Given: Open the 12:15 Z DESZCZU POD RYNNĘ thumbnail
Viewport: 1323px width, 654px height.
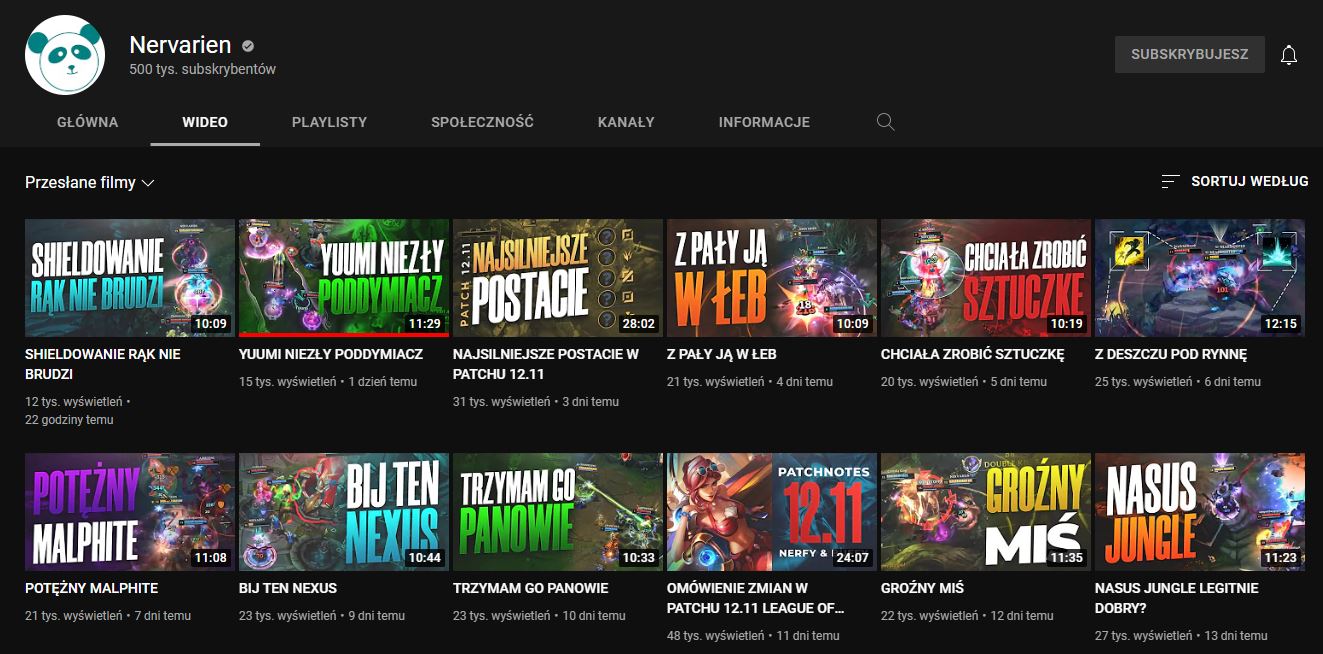Looking at the screenshot, I should pos(1200,278).
